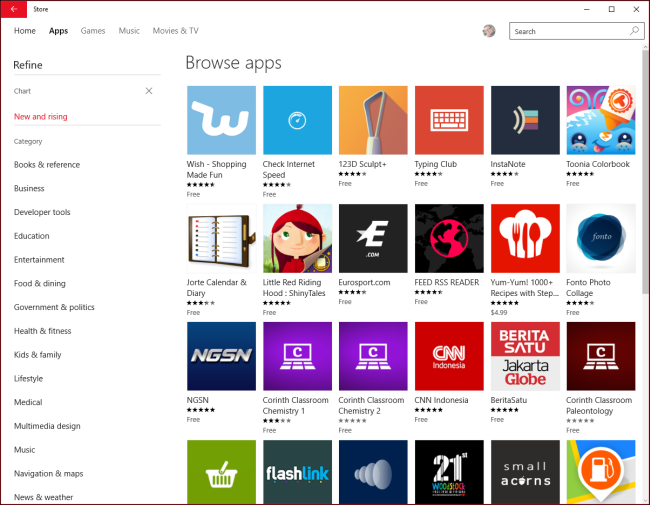Viewport: 650px width, 505px height.
Task: Open the Corinth Classroom Chemistry 1 icon
Action: pos(297,356)
